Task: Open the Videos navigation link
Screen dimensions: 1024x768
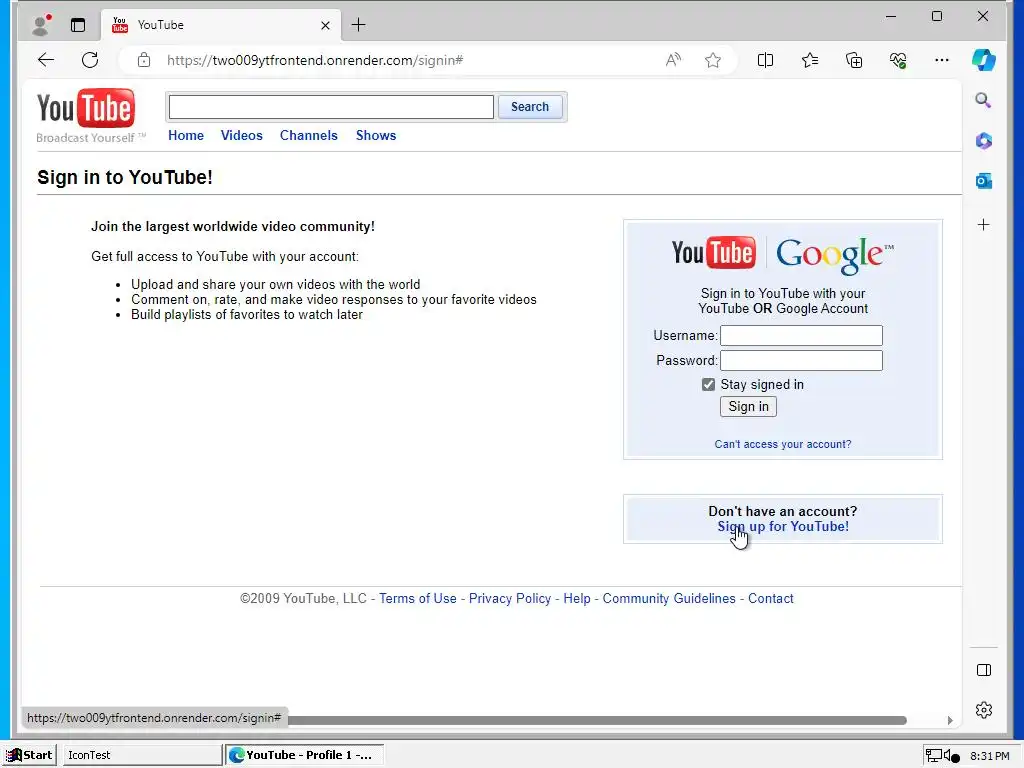Action: point(242,135)
